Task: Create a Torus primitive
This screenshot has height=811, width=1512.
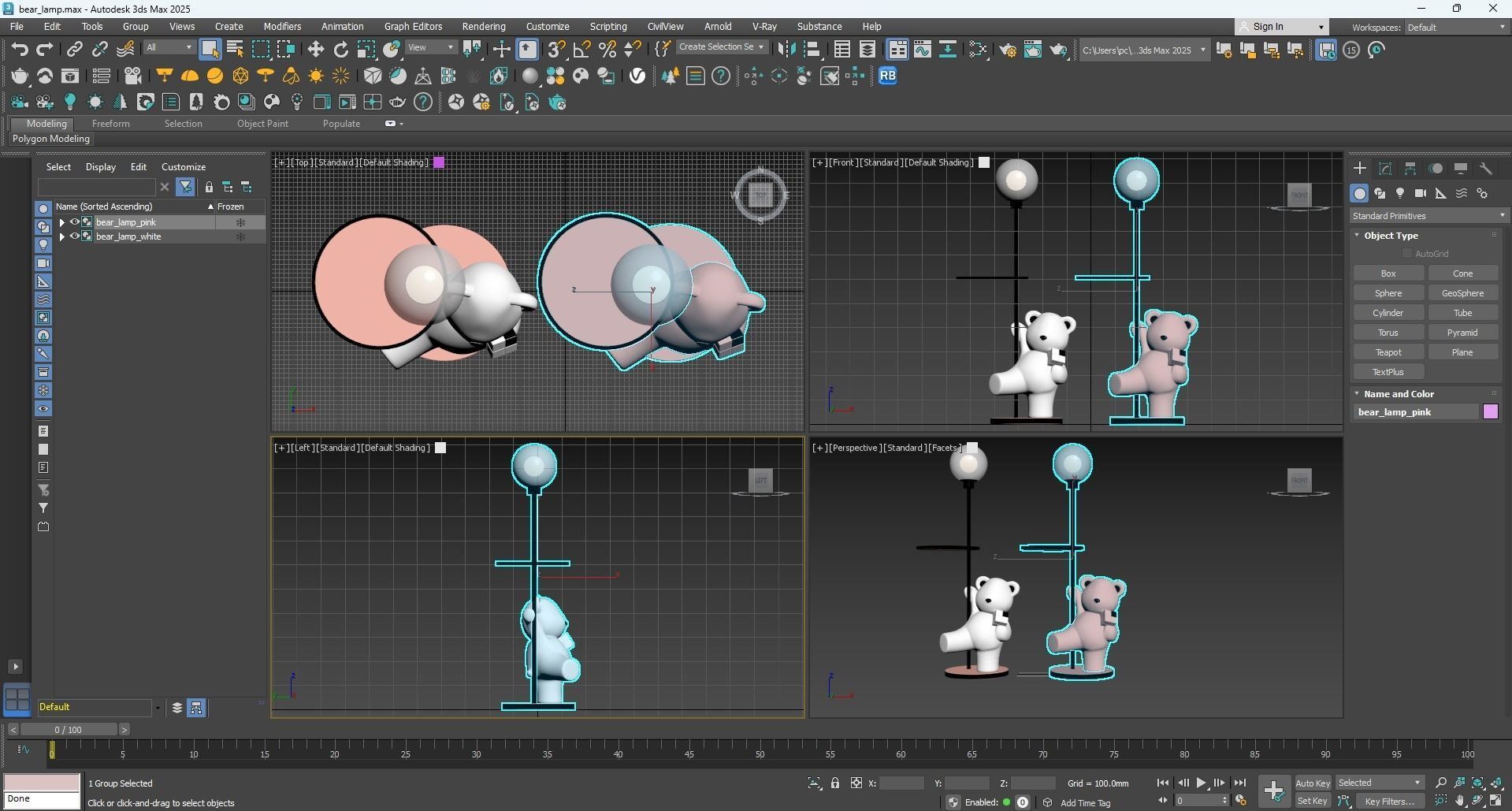Action: tap(1388, 333)
